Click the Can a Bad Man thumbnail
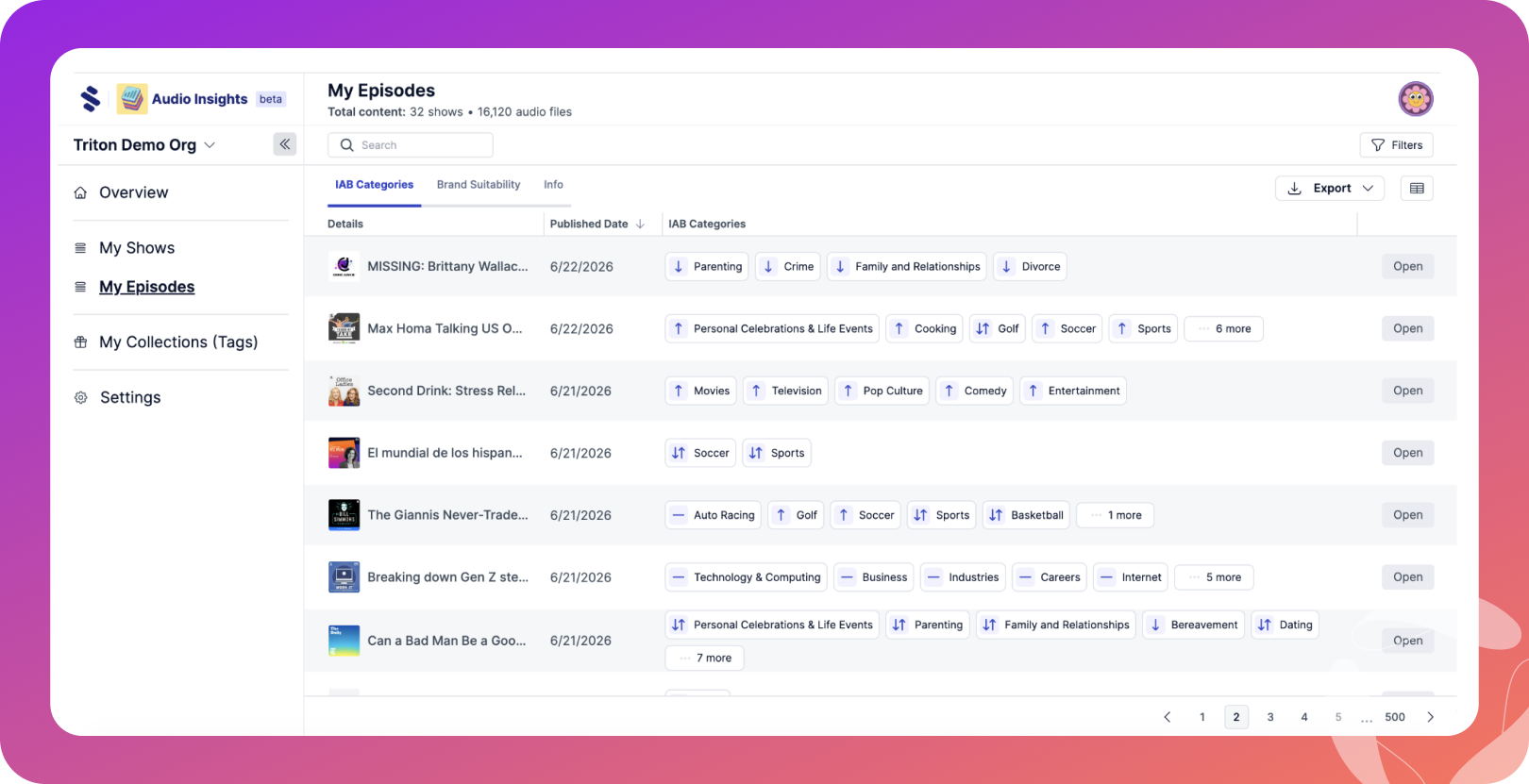The image size is (1529, 784). pyautogui.click(x=344, y=641)
